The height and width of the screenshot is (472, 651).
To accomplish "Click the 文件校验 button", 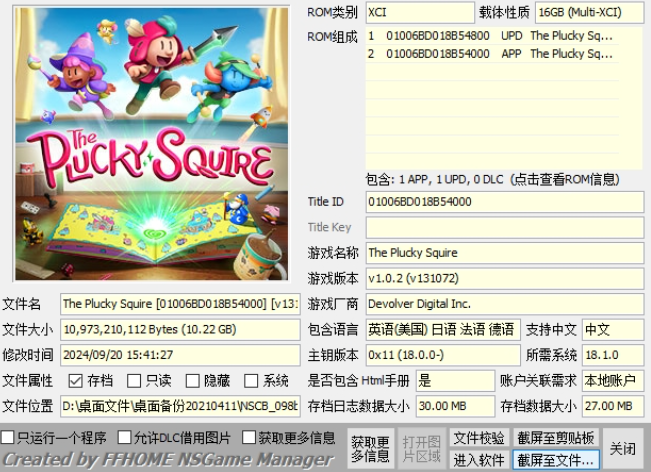I will pos(479,438).
